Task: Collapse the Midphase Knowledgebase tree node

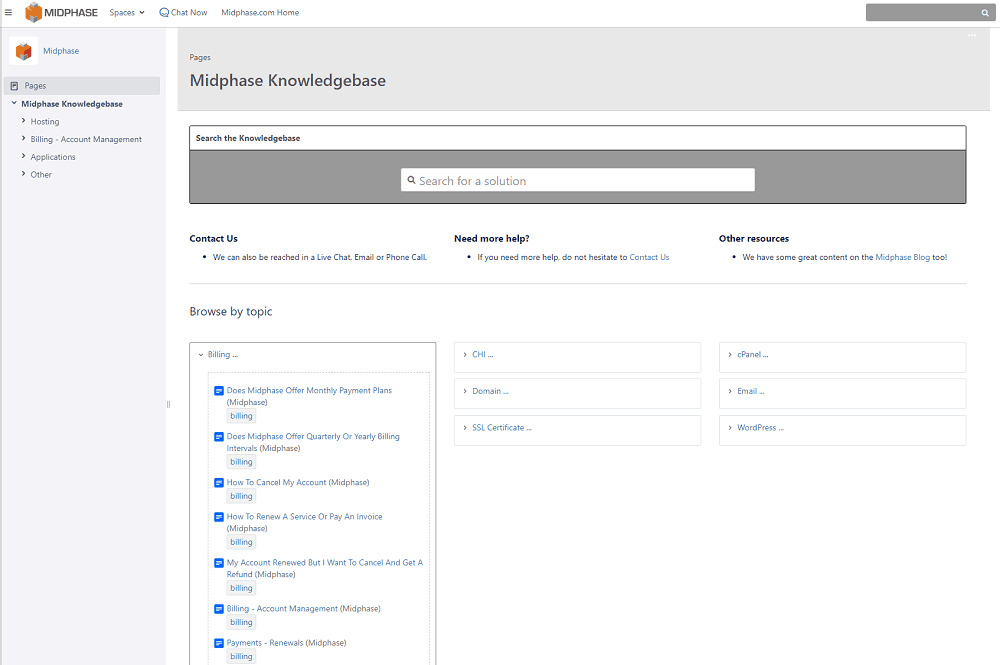Action: (x=14, y=103)
